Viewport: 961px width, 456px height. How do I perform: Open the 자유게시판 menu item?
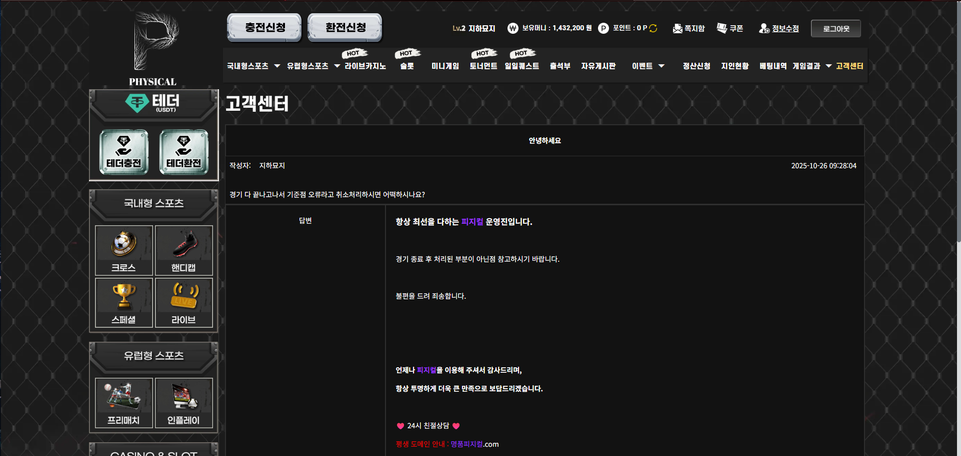click(x=598, y=66)
